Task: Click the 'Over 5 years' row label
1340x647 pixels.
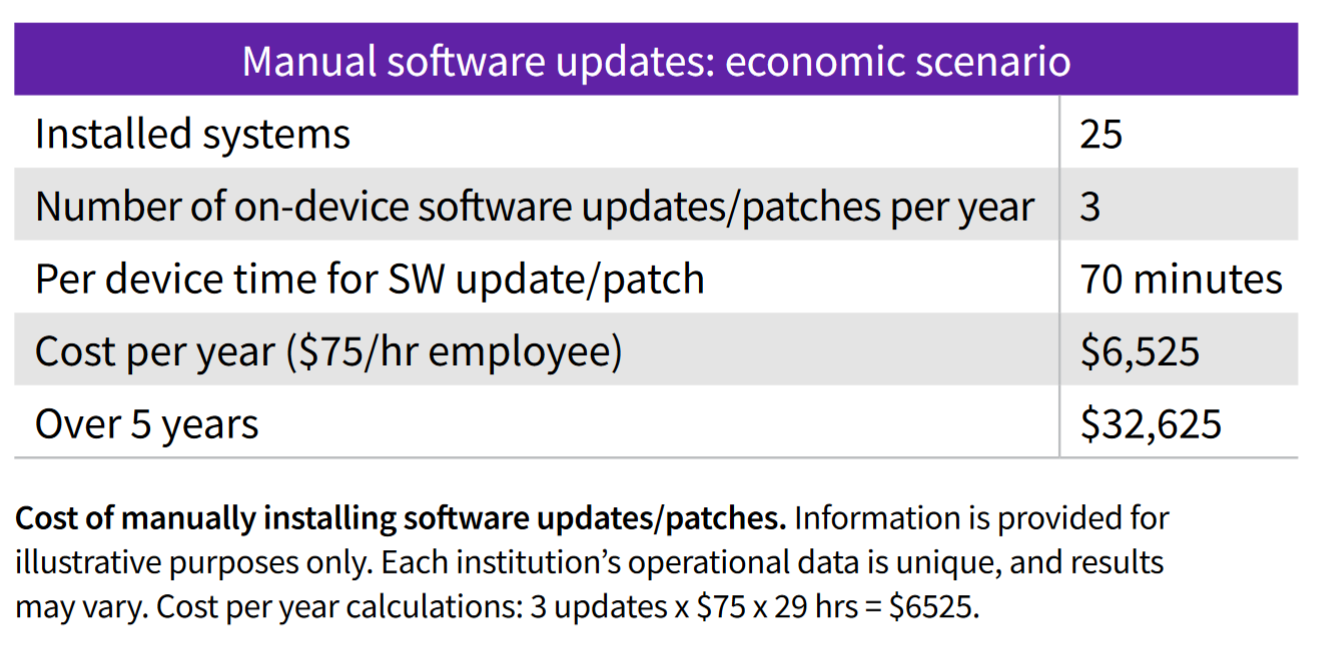Action: click(x=146, y=425)
